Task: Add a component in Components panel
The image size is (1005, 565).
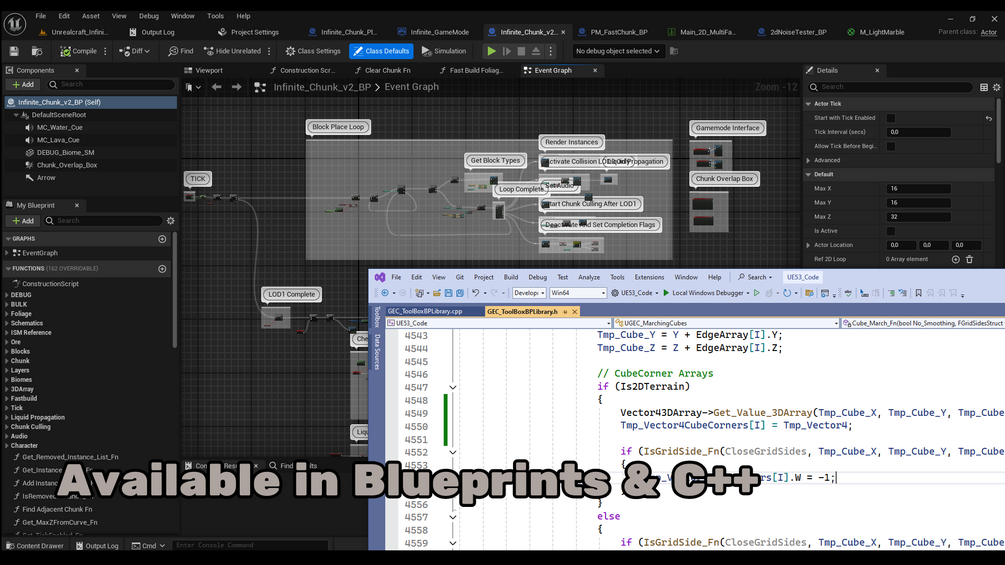Action: pos(23,85)
